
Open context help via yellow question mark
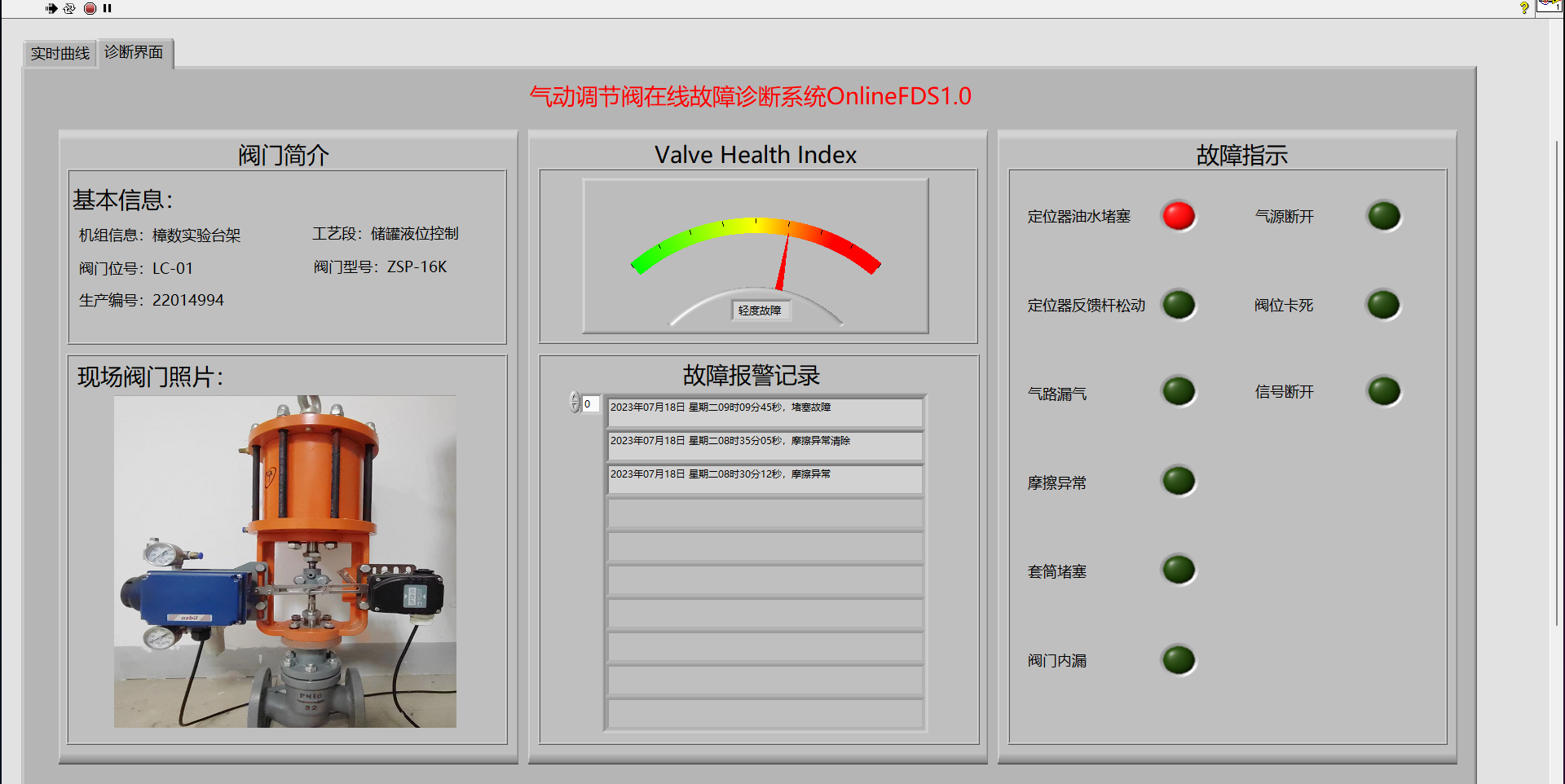(1523, 7)
